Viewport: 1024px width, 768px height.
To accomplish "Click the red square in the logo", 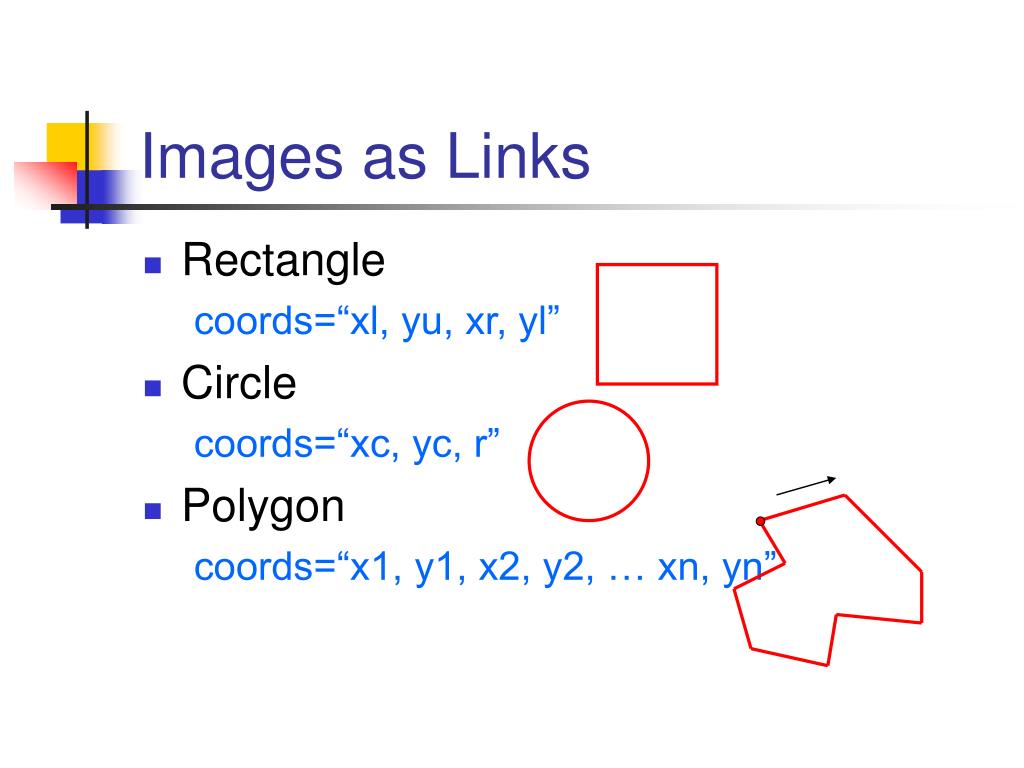I will click(x=46, y=185).
